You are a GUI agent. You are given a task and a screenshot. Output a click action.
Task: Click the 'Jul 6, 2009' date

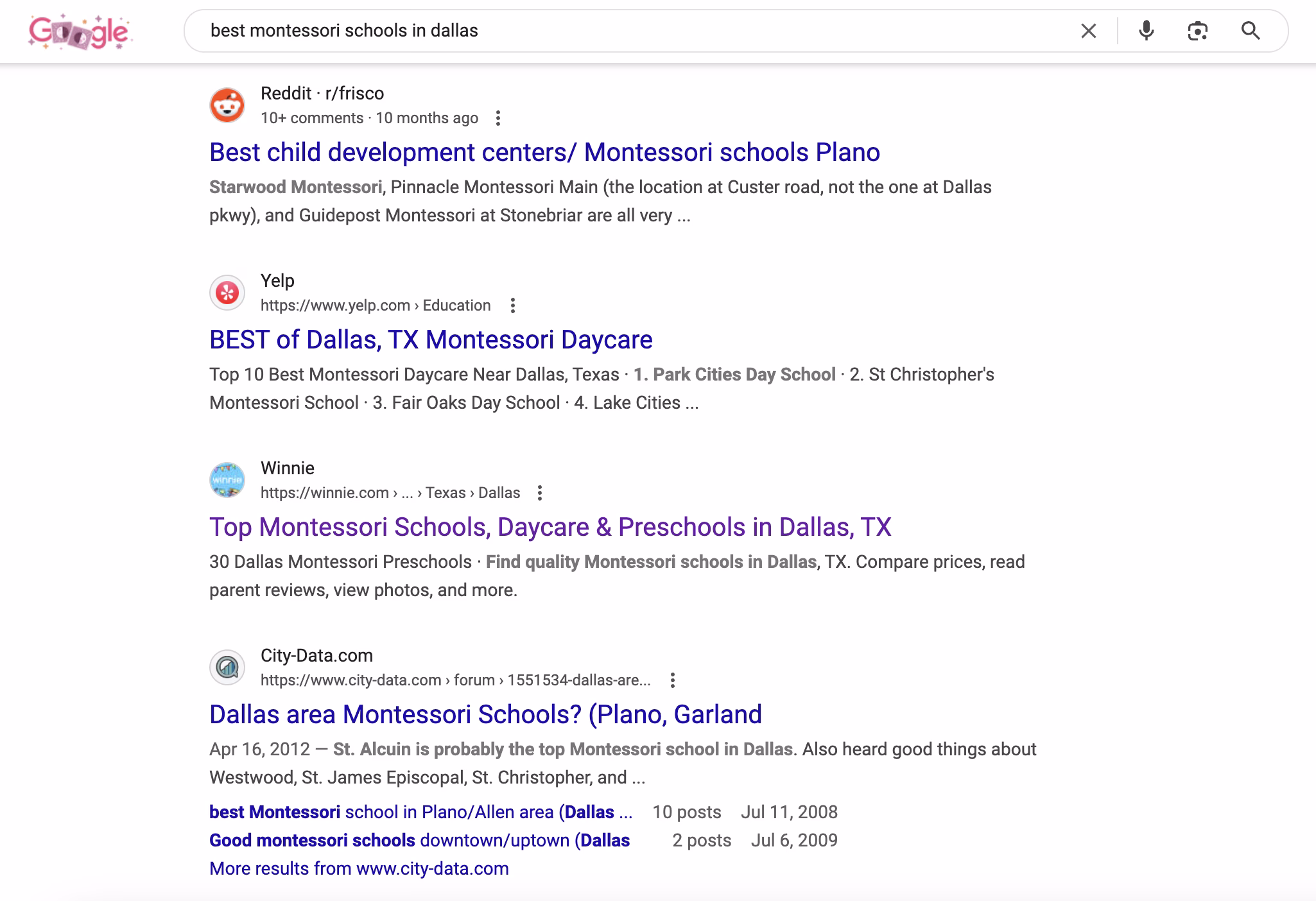point(794,841)
